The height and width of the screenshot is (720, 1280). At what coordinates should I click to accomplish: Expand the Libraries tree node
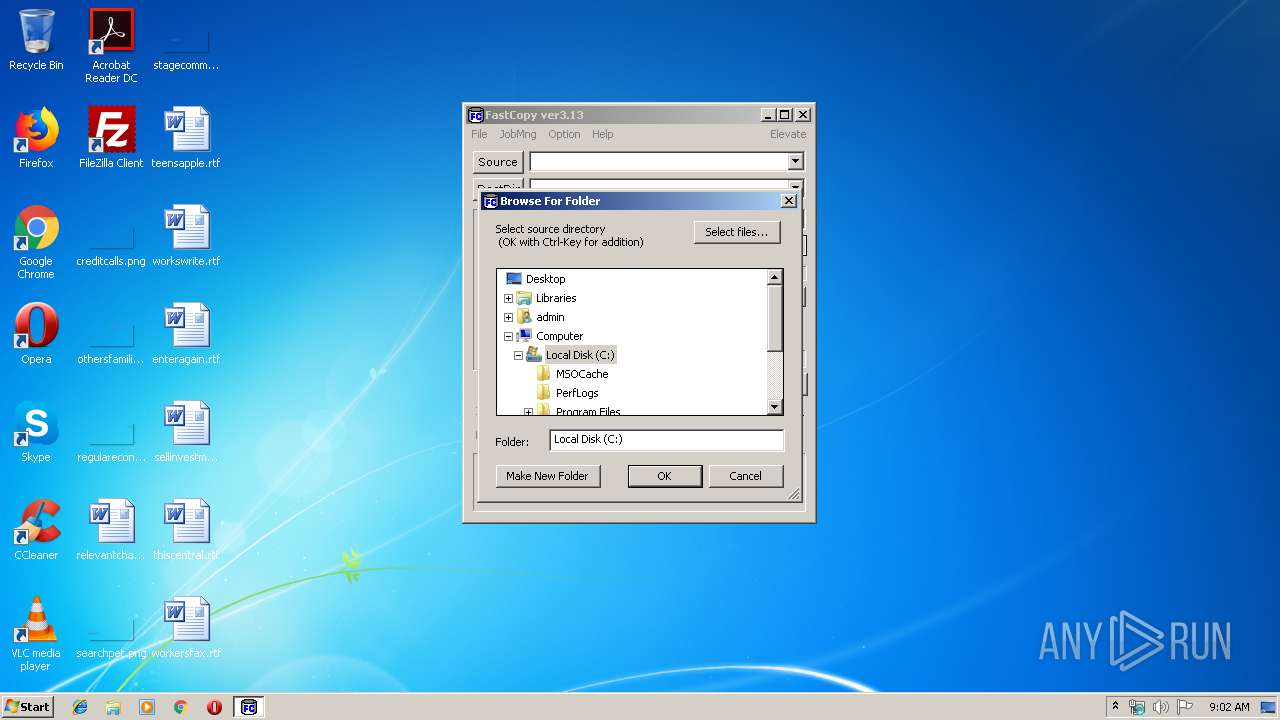(508, 298)
